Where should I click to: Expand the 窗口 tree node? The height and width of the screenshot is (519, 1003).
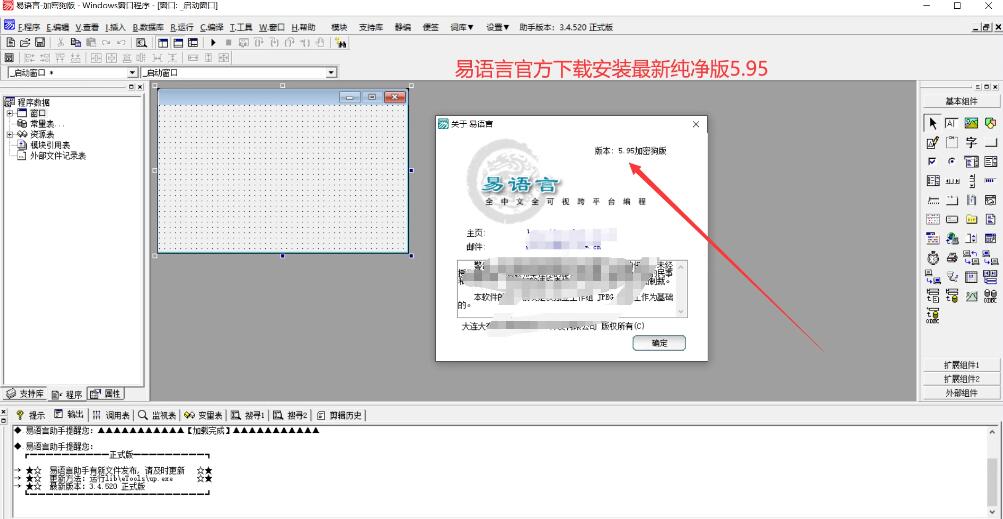(10, 113)
